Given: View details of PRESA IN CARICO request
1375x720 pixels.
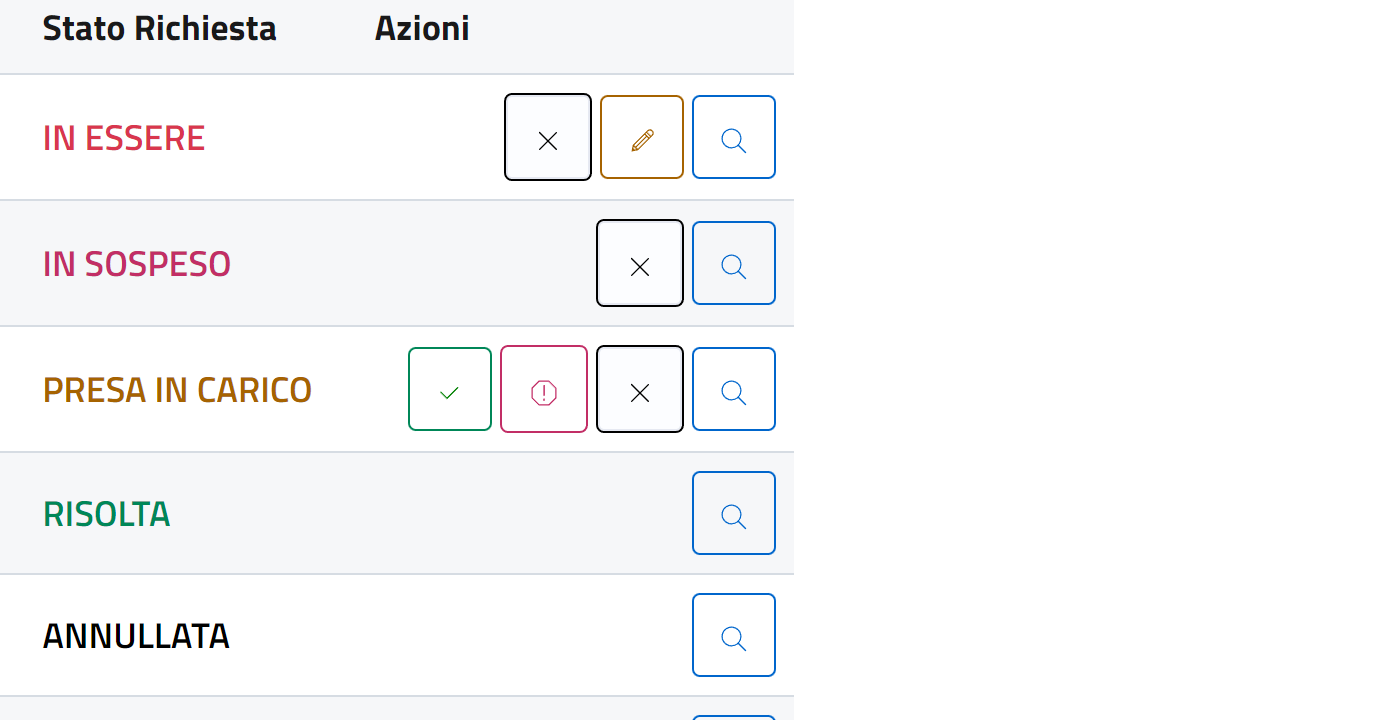Looking at the screenshot, I should tap(734, 389).
